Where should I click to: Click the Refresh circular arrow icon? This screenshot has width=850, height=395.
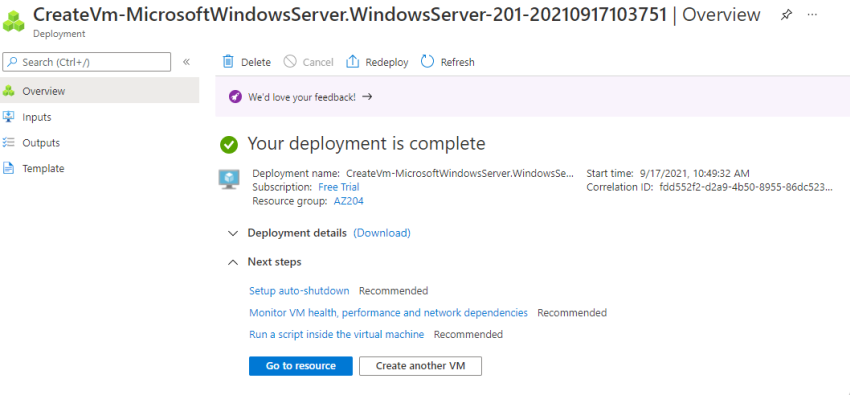pyautogui.click(x=428, y=62)
